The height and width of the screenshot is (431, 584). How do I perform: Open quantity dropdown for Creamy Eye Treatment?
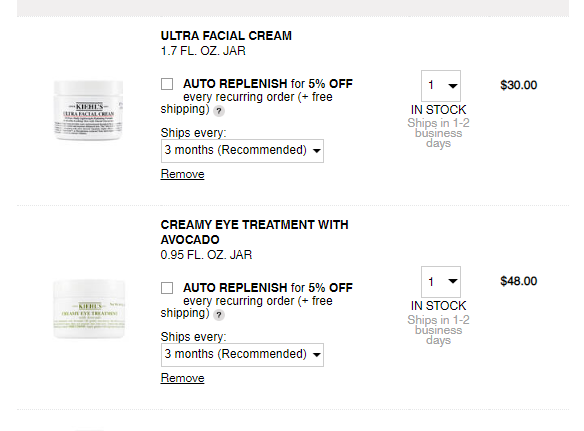click(x=441, y=282)
